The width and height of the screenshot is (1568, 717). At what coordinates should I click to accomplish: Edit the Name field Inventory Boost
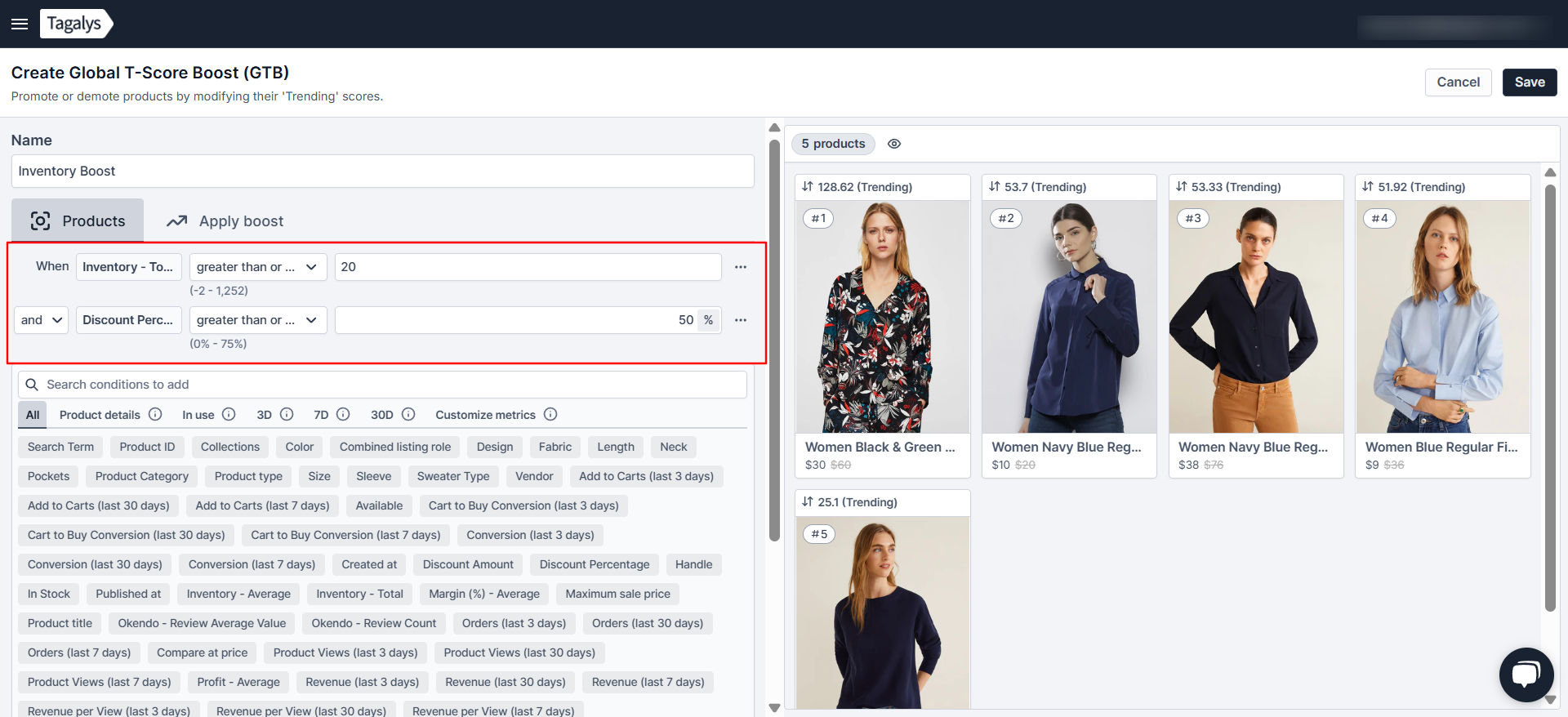coord(382,171)
